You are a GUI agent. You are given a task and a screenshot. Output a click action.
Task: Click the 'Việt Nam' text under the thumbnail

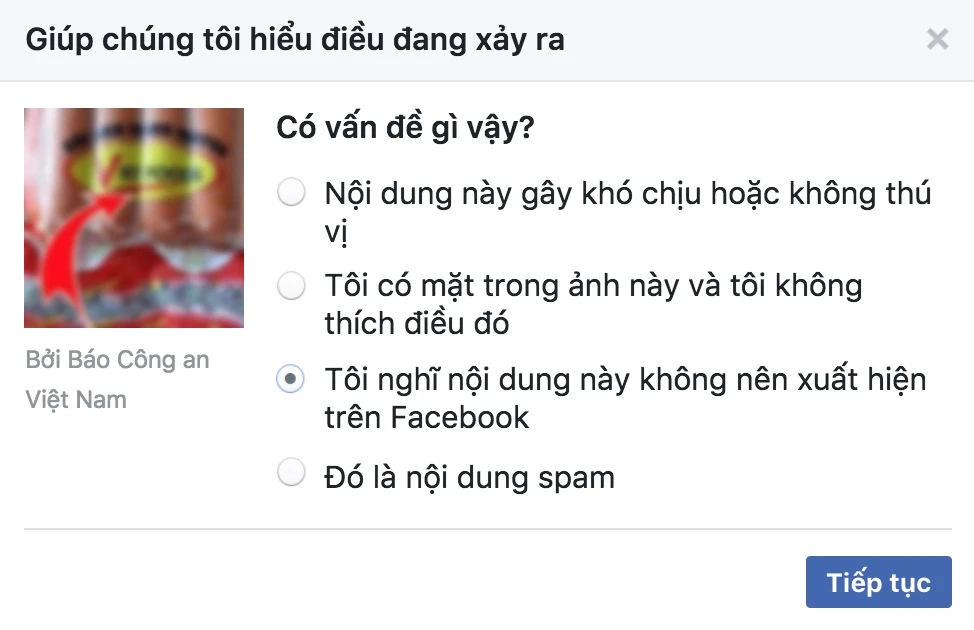coord(76,399)
